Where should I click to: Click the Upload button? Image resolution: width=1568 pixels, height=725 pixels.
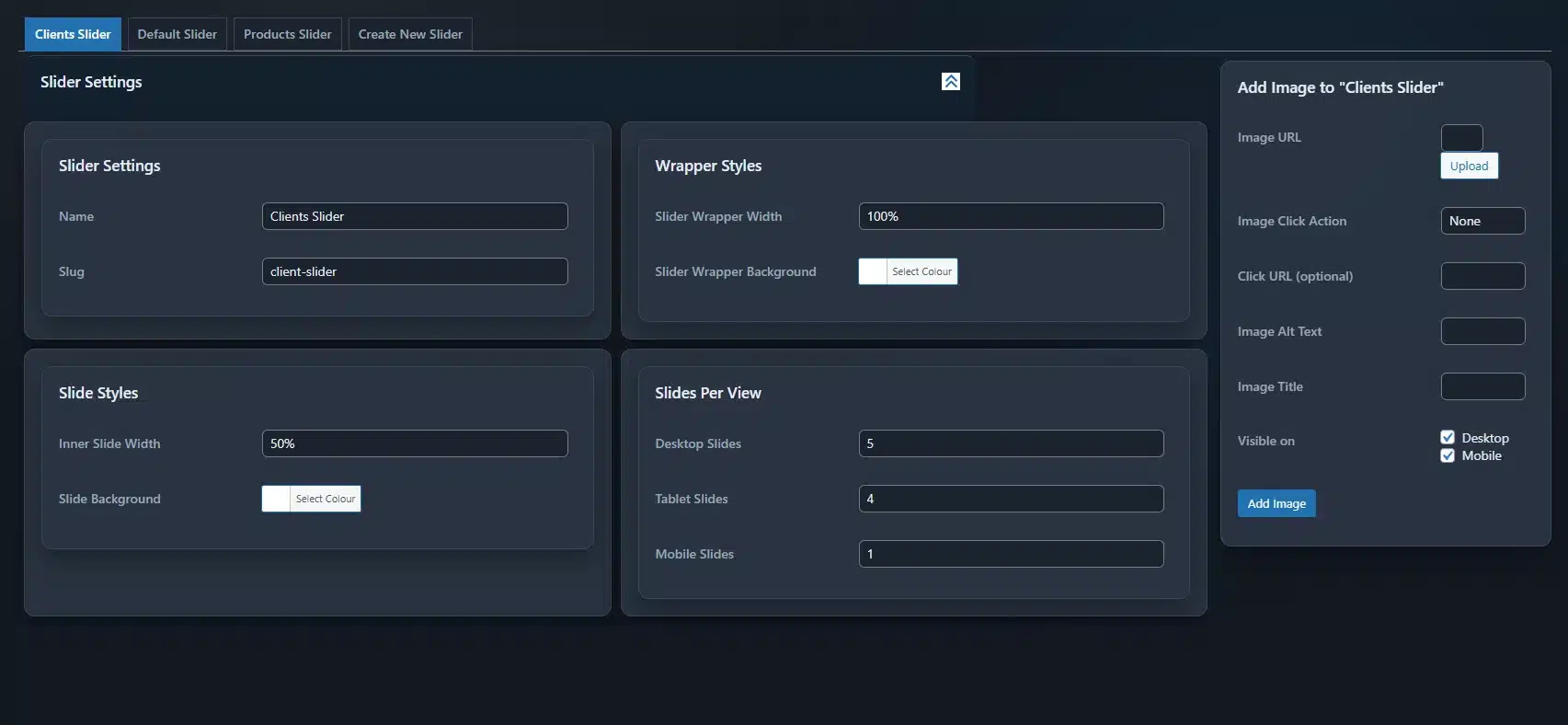(x=1468, y=167)
